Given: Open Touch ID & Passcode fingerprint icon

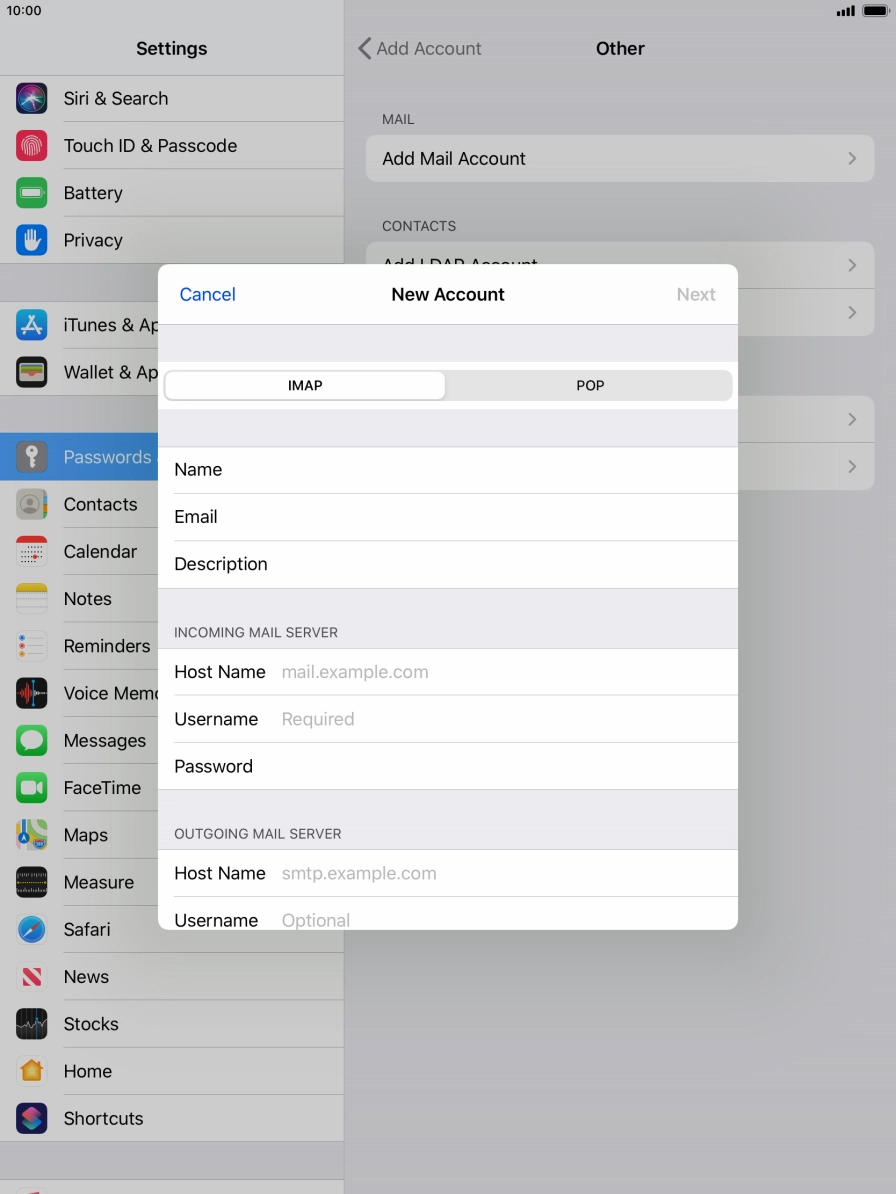Looking at the screenshot, I should [x=32, y=146].
